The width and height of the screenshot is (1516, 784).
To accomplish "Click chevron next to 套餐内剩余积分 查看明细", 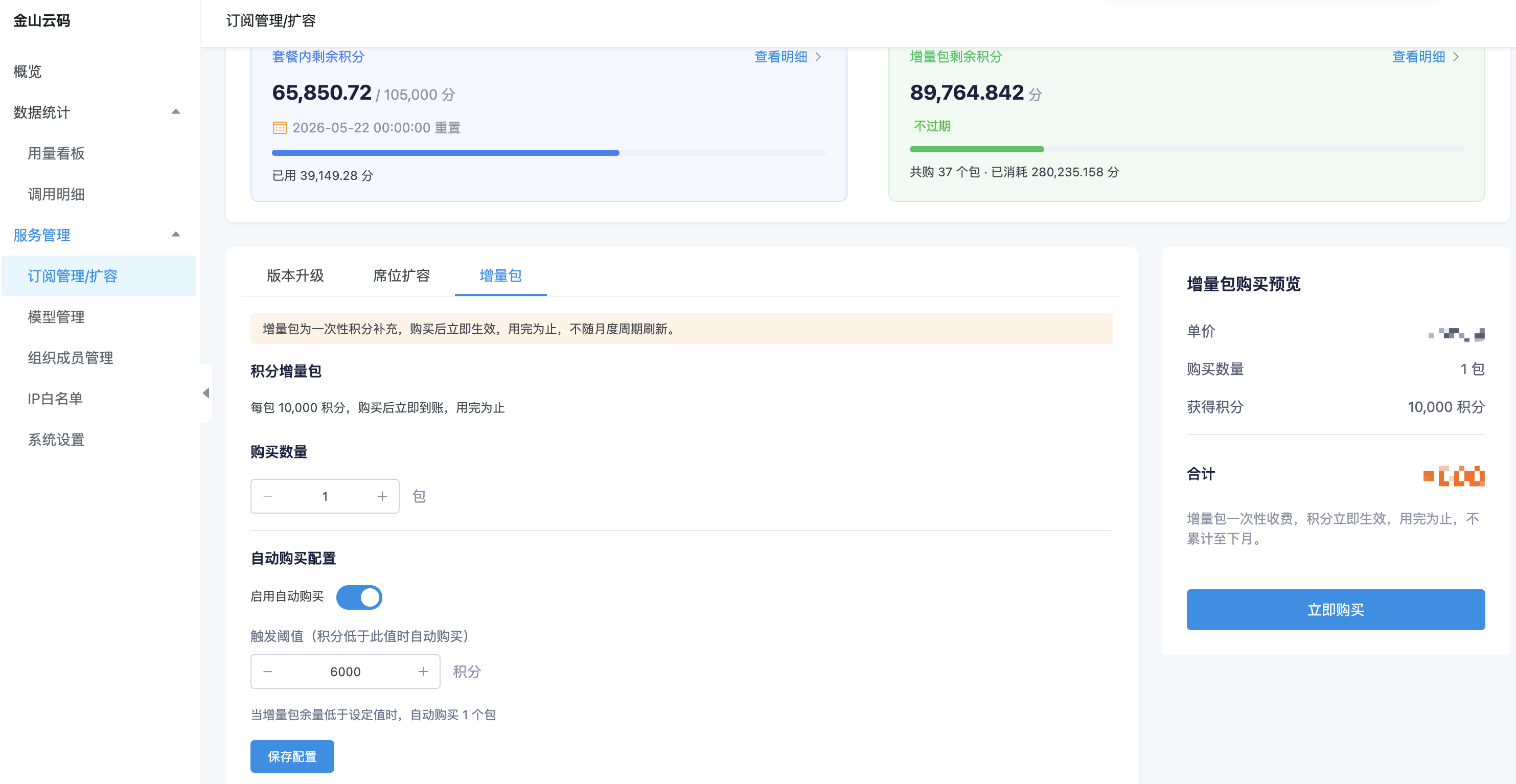I will coord(818,57).
